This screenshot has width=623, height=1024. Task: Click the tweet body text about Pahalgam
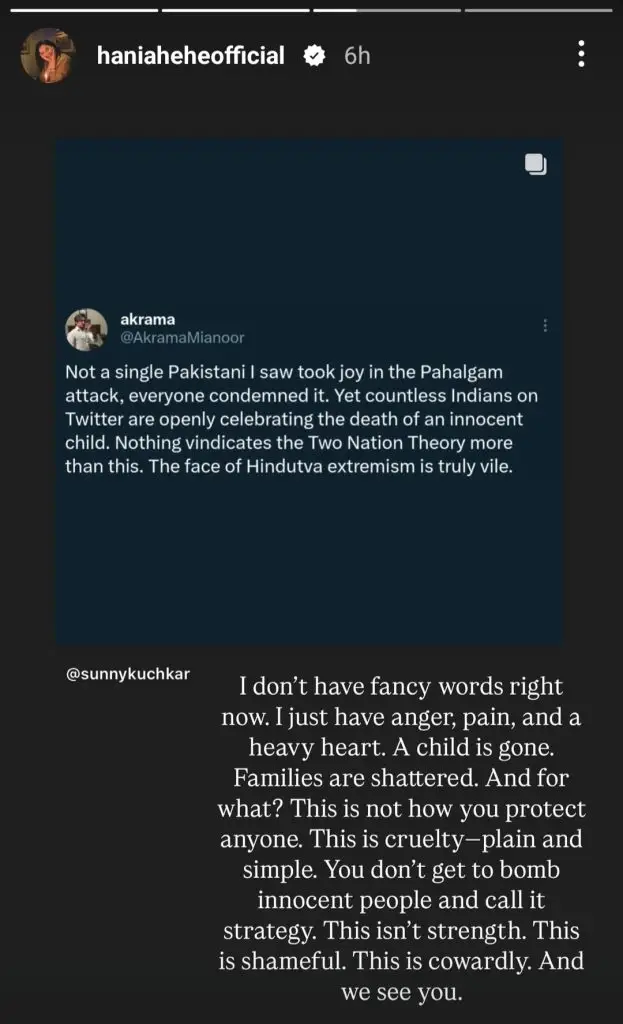point(295,419)
